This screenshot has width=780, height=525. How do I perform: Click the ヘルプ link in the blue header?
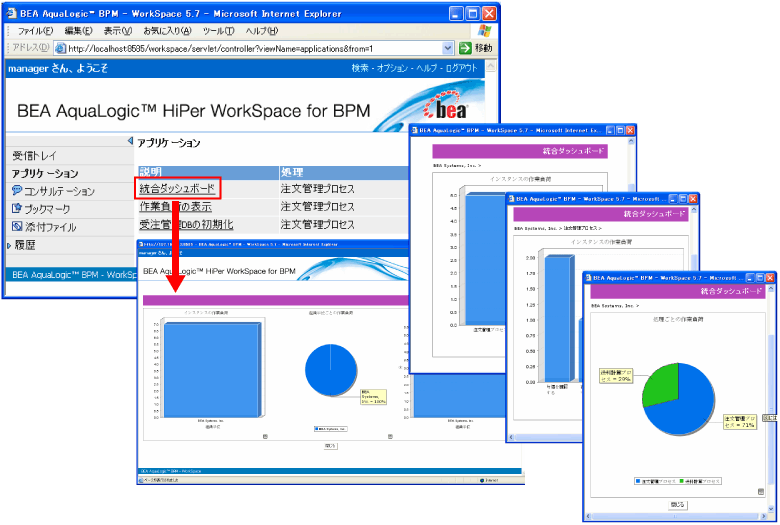click(x=427, y=68)
